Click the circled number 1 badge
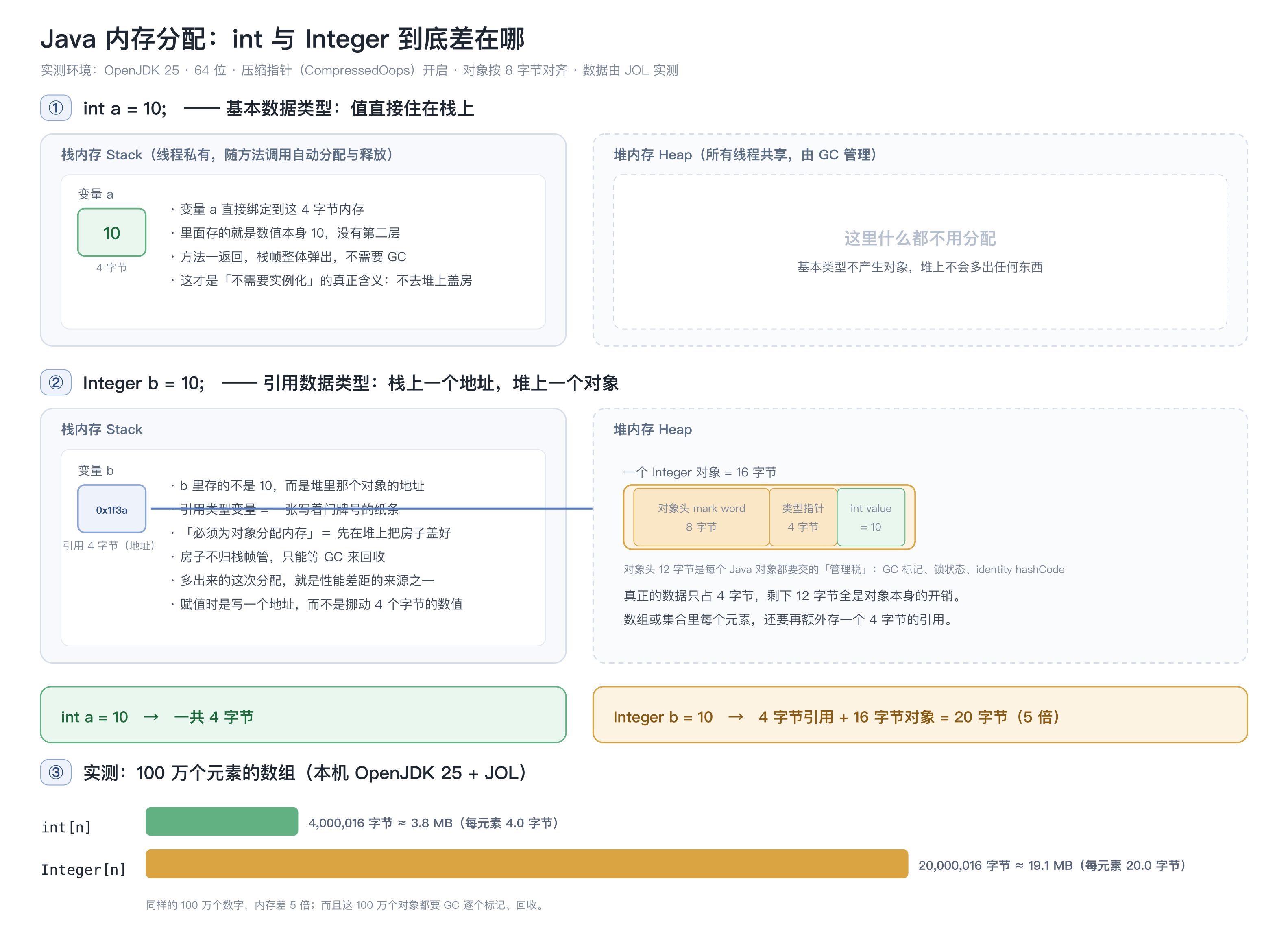 point(56,108)
